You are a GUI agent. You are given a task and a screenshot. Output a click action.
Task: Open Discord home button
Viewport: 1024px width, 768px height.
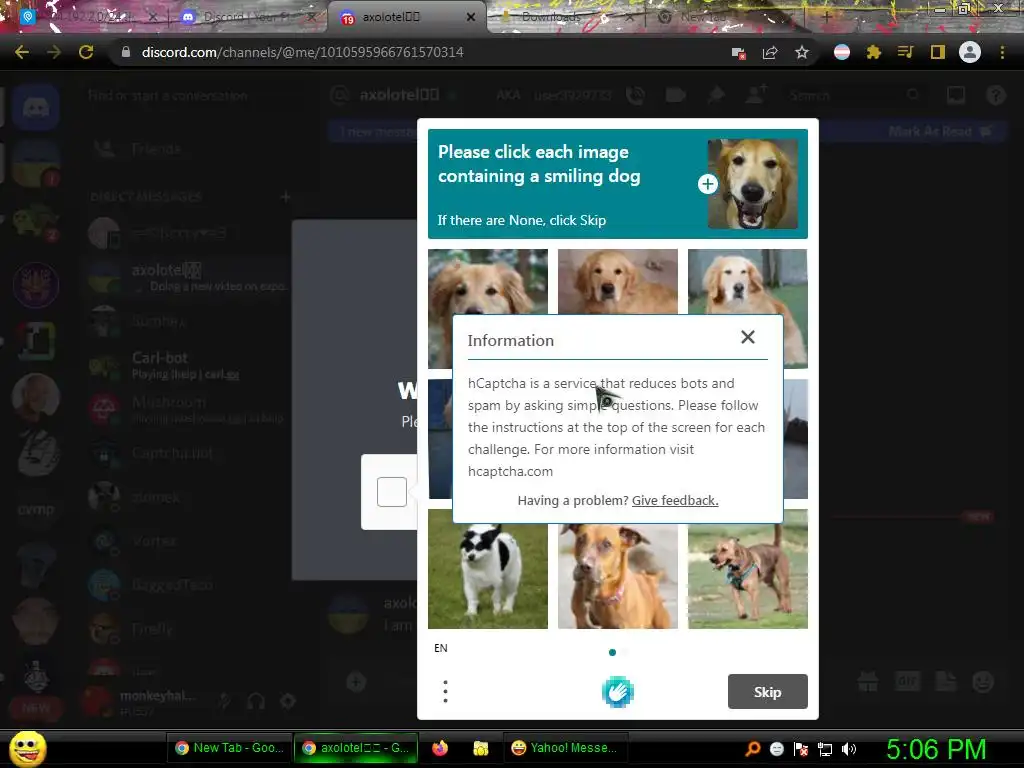pos(36,107)
